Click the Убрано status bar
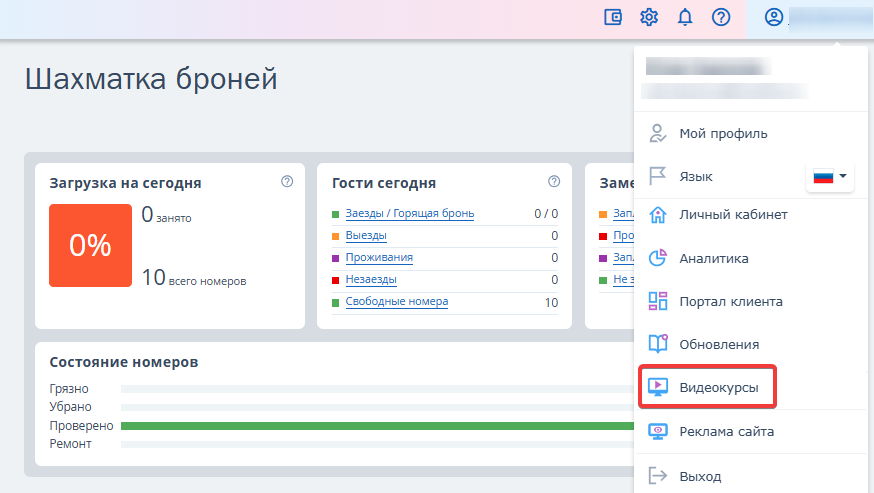Screen dimensions: 874x493 377,407
